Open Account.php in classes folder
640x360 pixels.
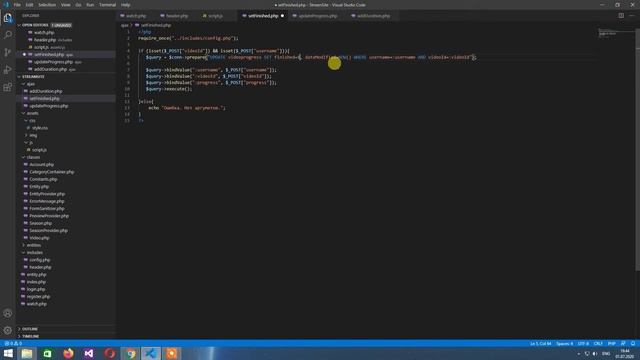click(41, 165)
